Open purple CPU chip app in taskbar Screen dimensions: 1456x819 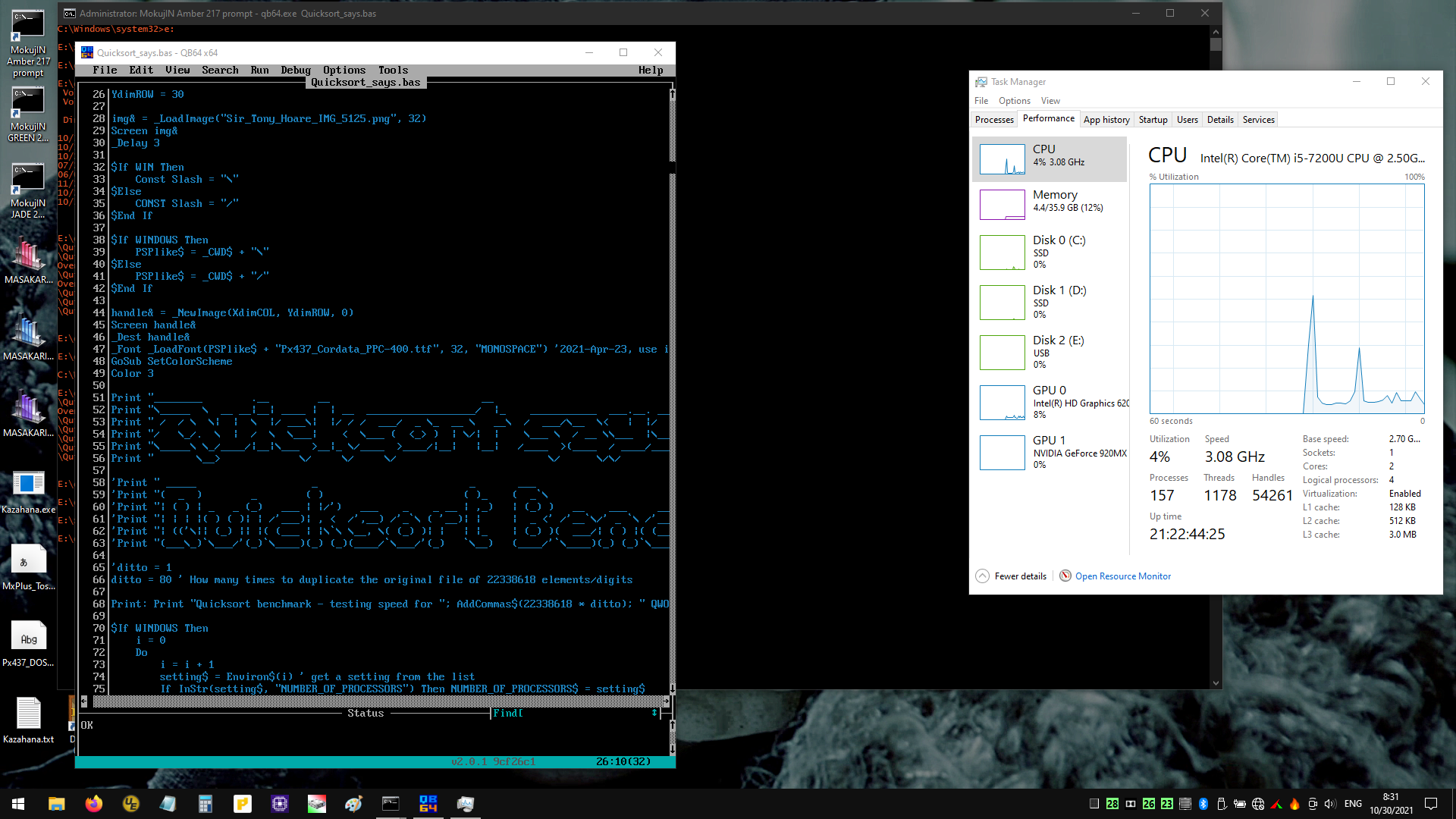[280, 804]
